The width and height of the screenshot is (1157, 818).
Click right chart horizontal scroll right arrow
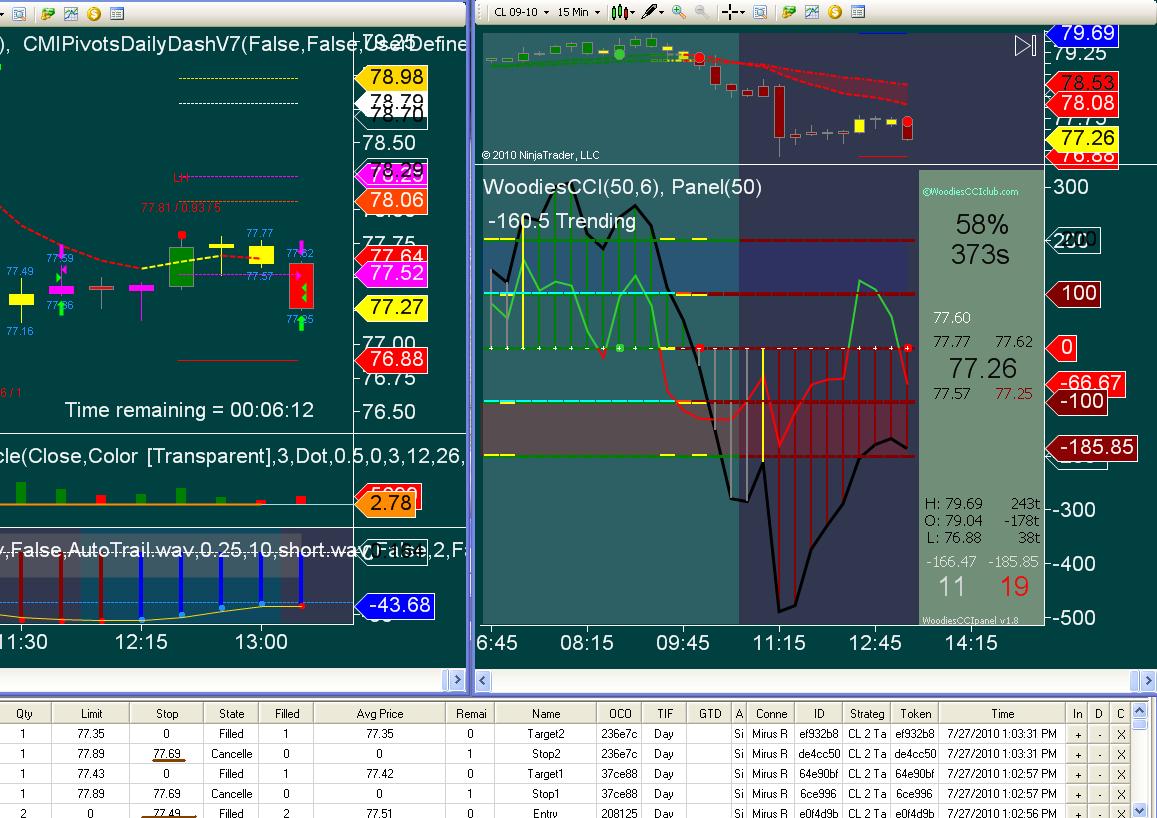coord(1148,679)
